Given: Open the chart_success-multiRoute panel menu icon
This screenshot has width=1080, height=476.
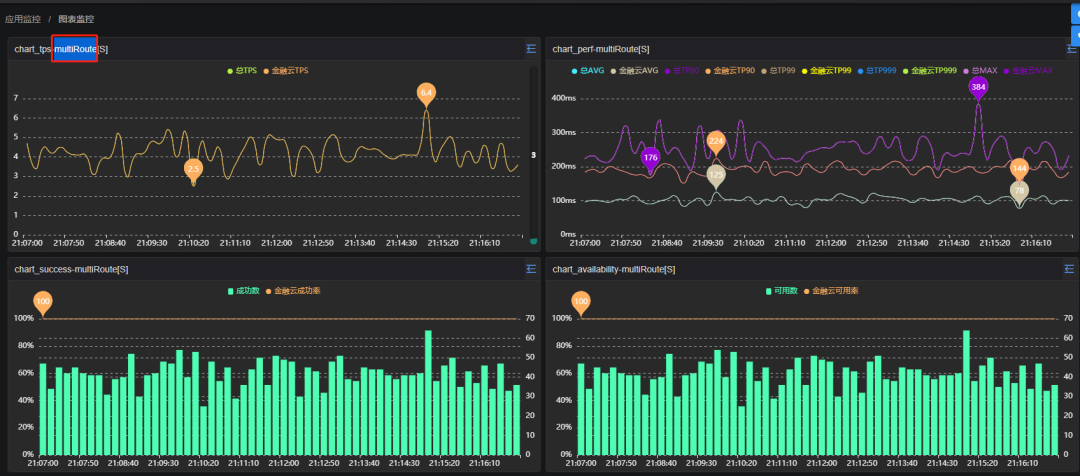Looking at the screenshot, I should pyautogui.click(x=530, y=269).
